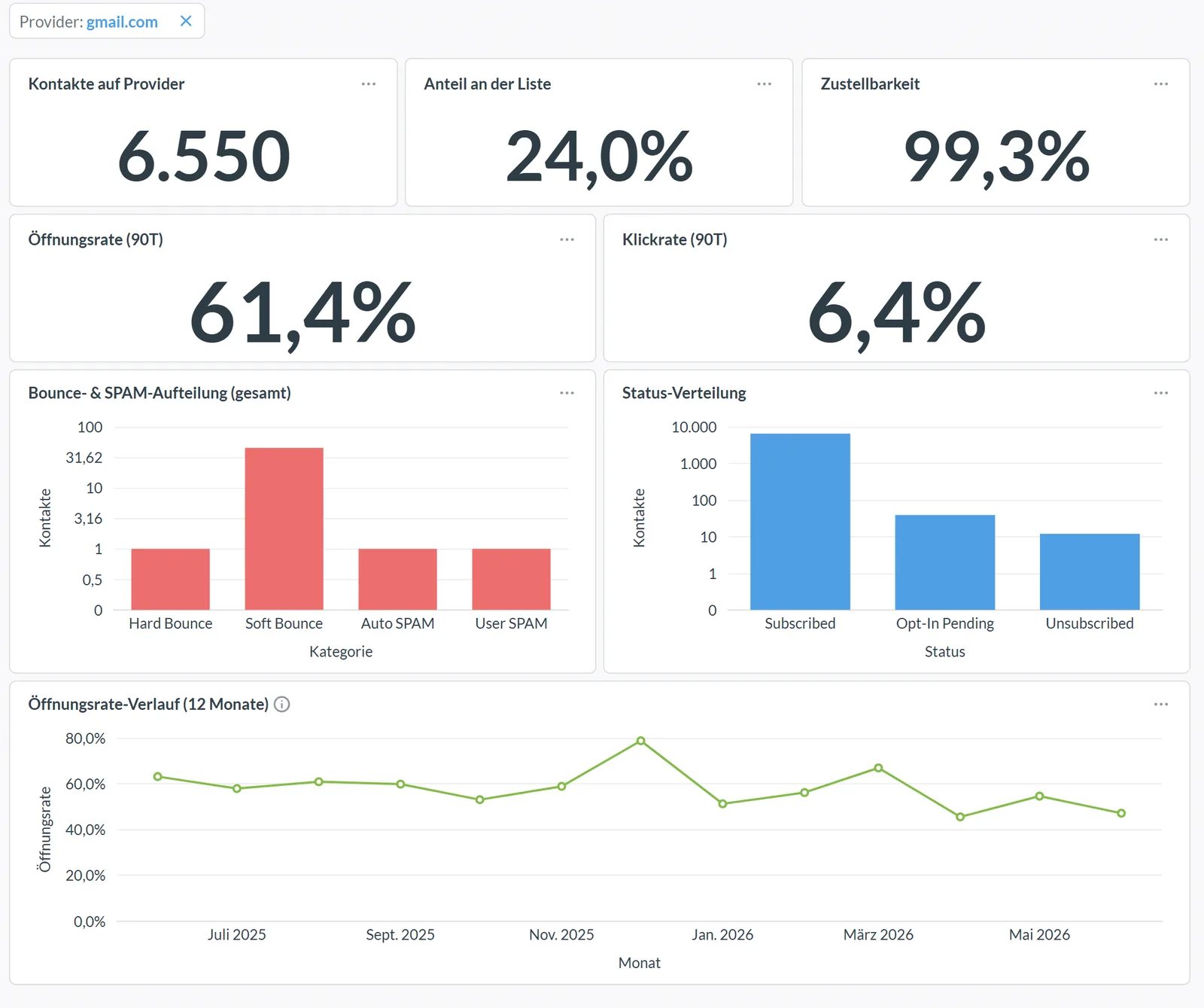Open menu for Anteil an der Liste card
The width and height of the screenshot is (1204, 1008).
tap(765, 84)
